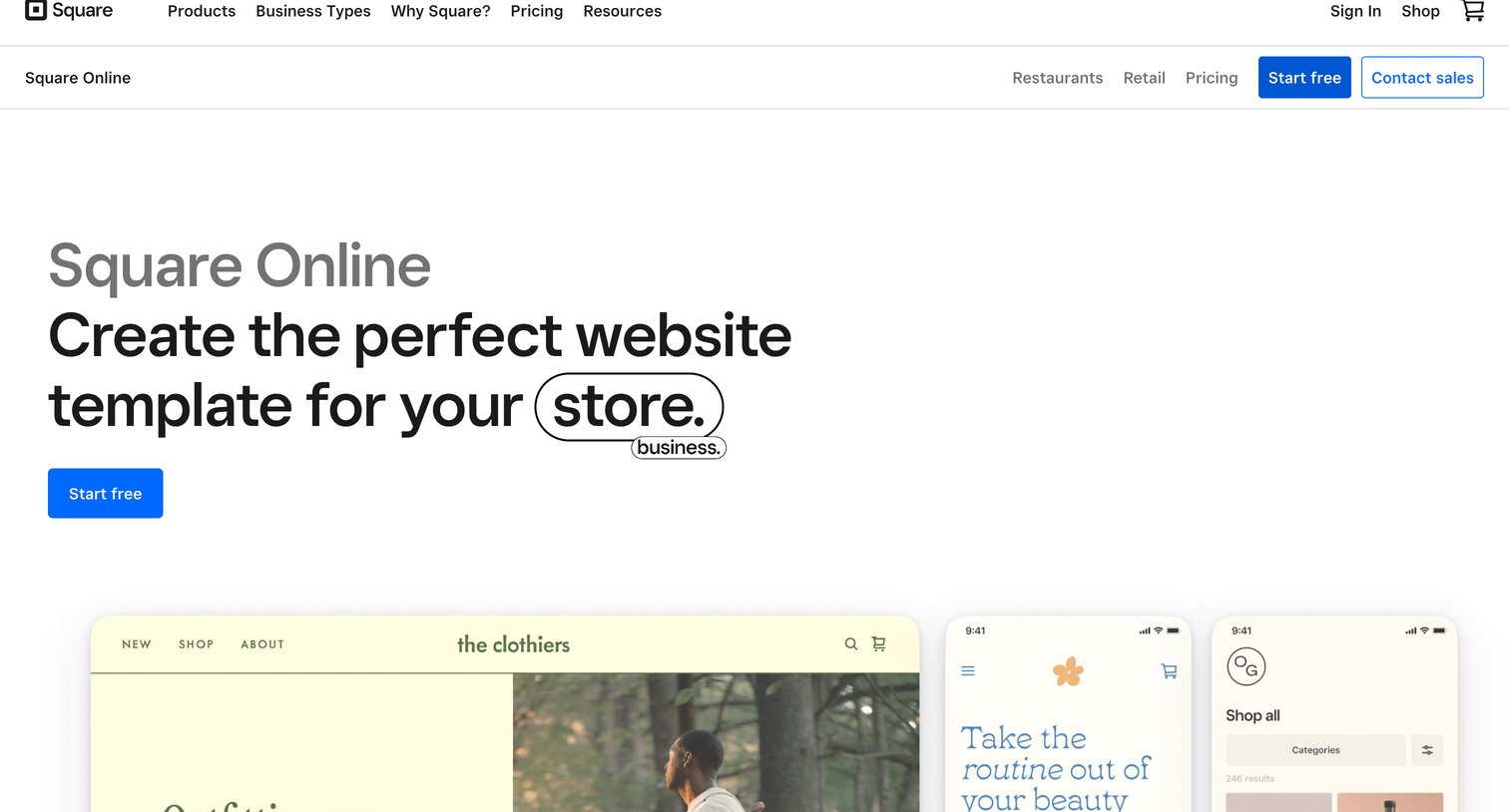The height and width of the screenshot is (812, 1509).
Task: Click the Square Online sub-navigation title
Action: coord(78,78)
